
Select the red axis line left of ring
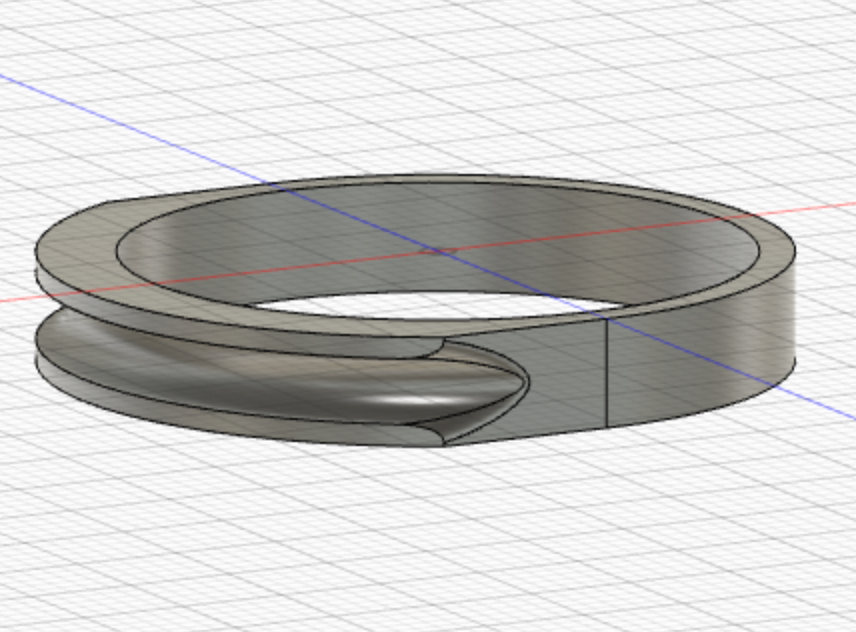click(x=15, y=298)
